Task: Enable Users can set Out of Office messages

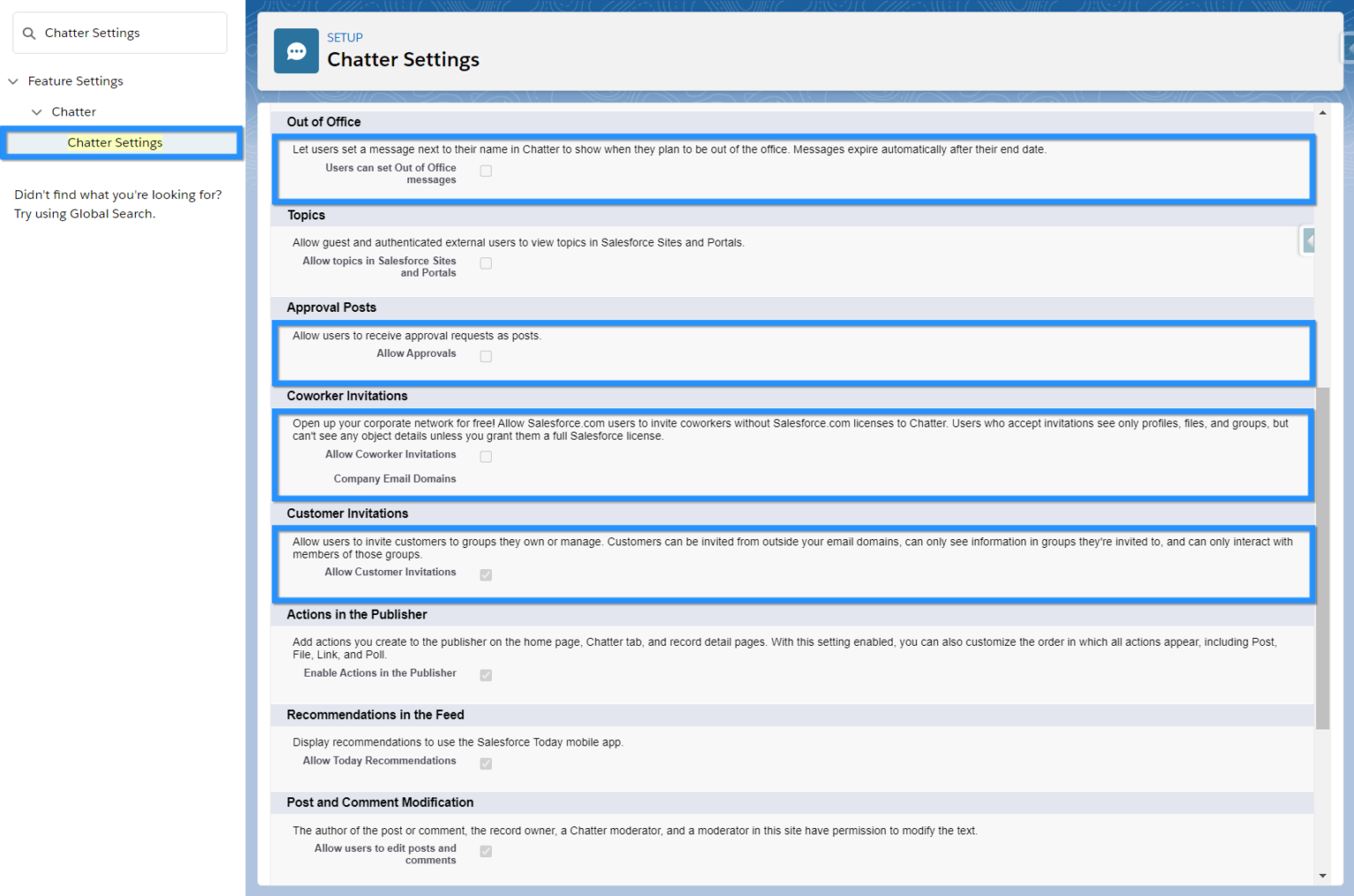Action: [x=486, y=170]
